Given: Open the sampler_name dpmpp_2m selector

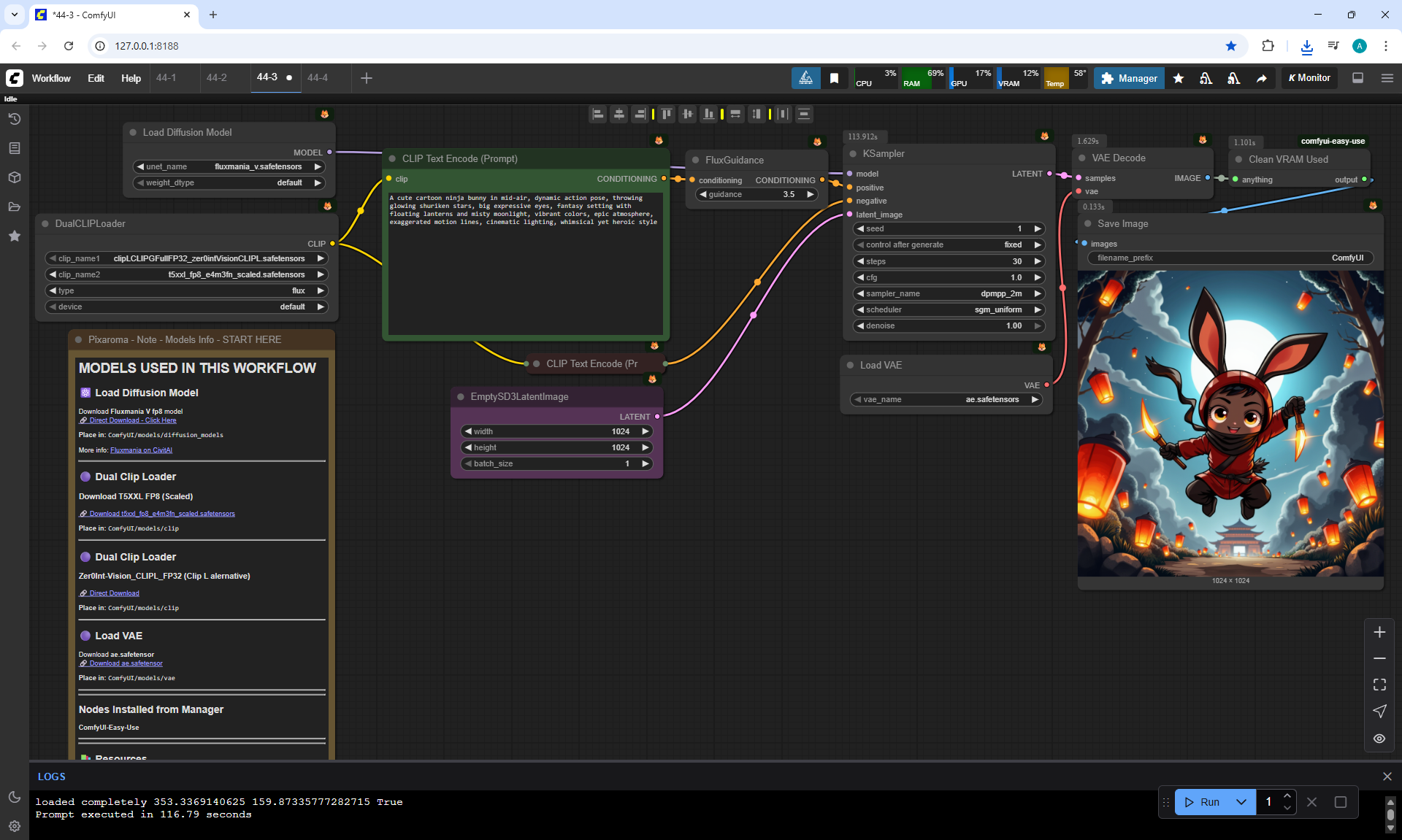Looking at the screenshot, I should point(949,293).
